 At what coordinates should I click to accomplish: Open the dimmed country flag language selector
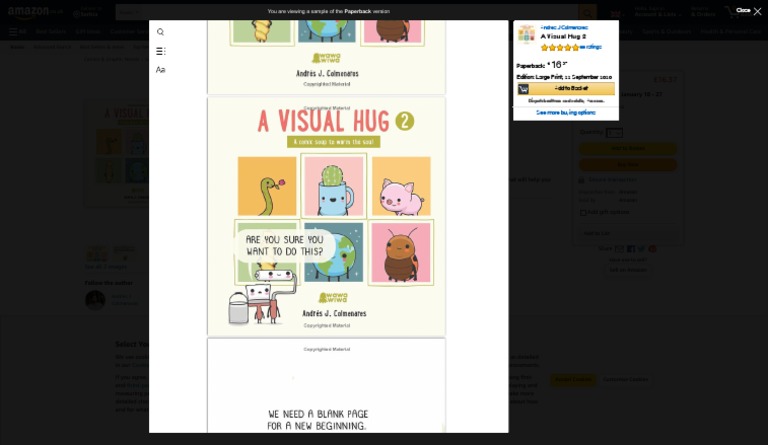617,14
